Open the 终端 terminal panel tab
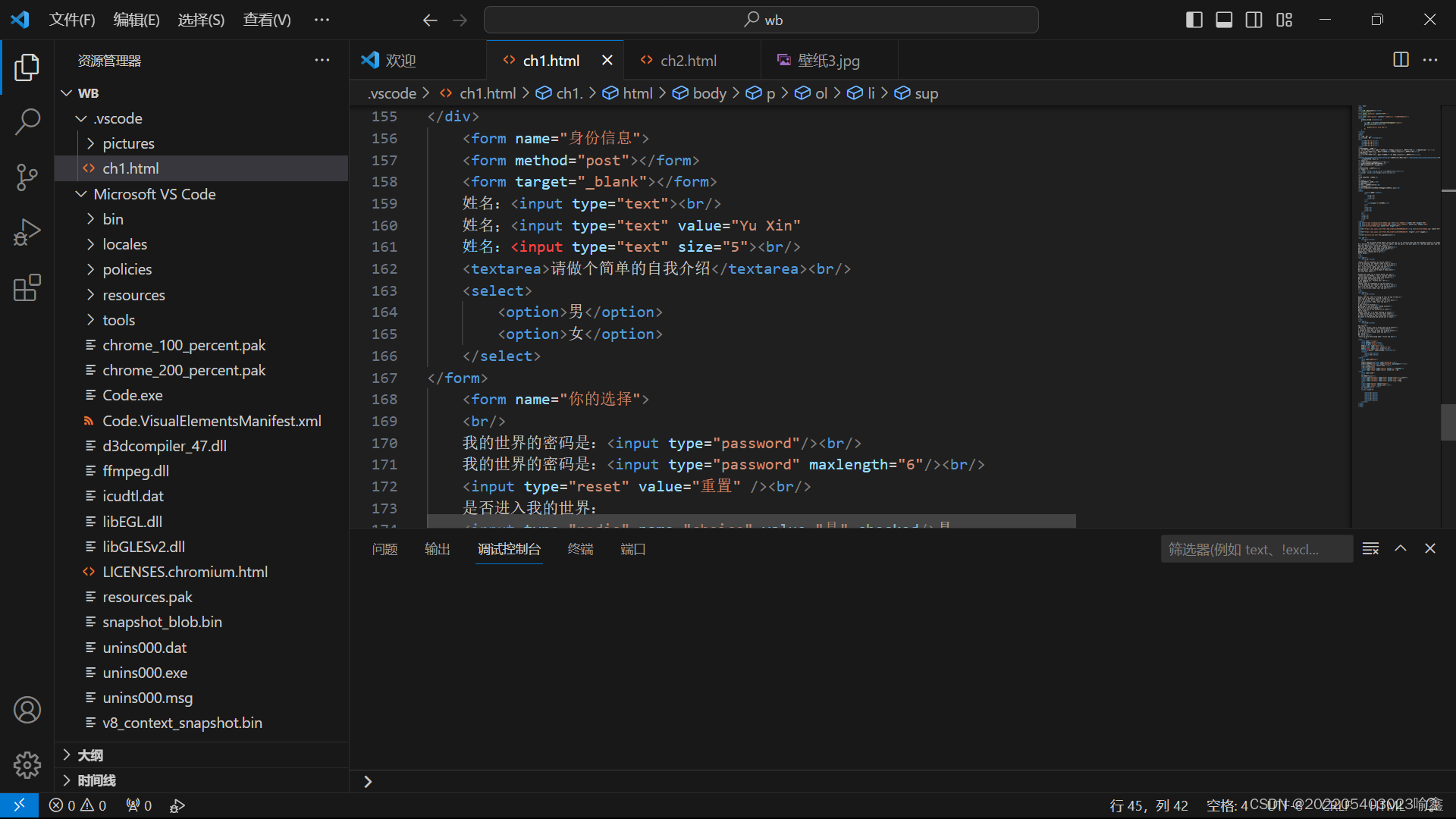 pos(580,549)
